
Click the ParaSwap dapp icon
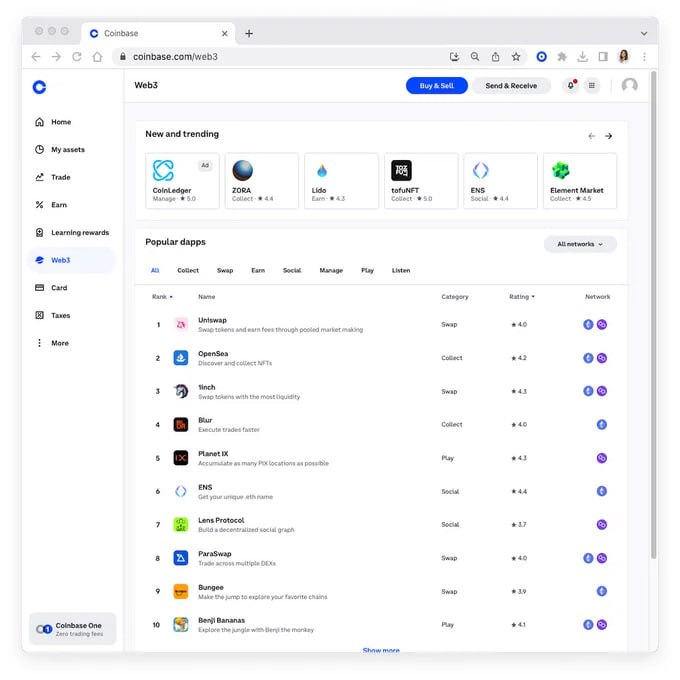[181, 558]
